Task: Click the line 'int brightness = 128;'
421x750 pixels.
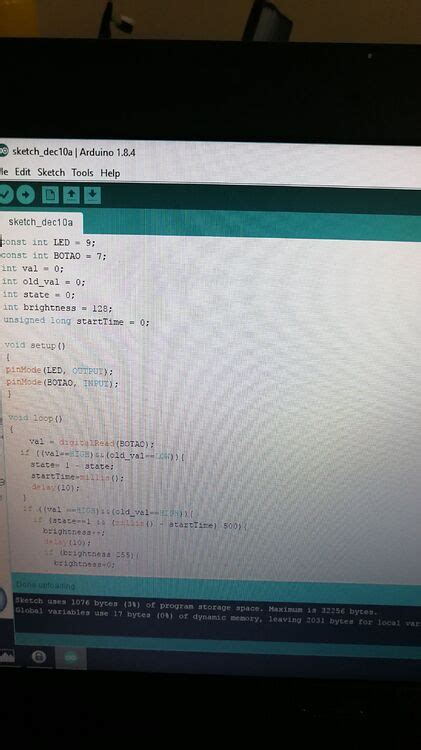Action: tap(57, 308)
